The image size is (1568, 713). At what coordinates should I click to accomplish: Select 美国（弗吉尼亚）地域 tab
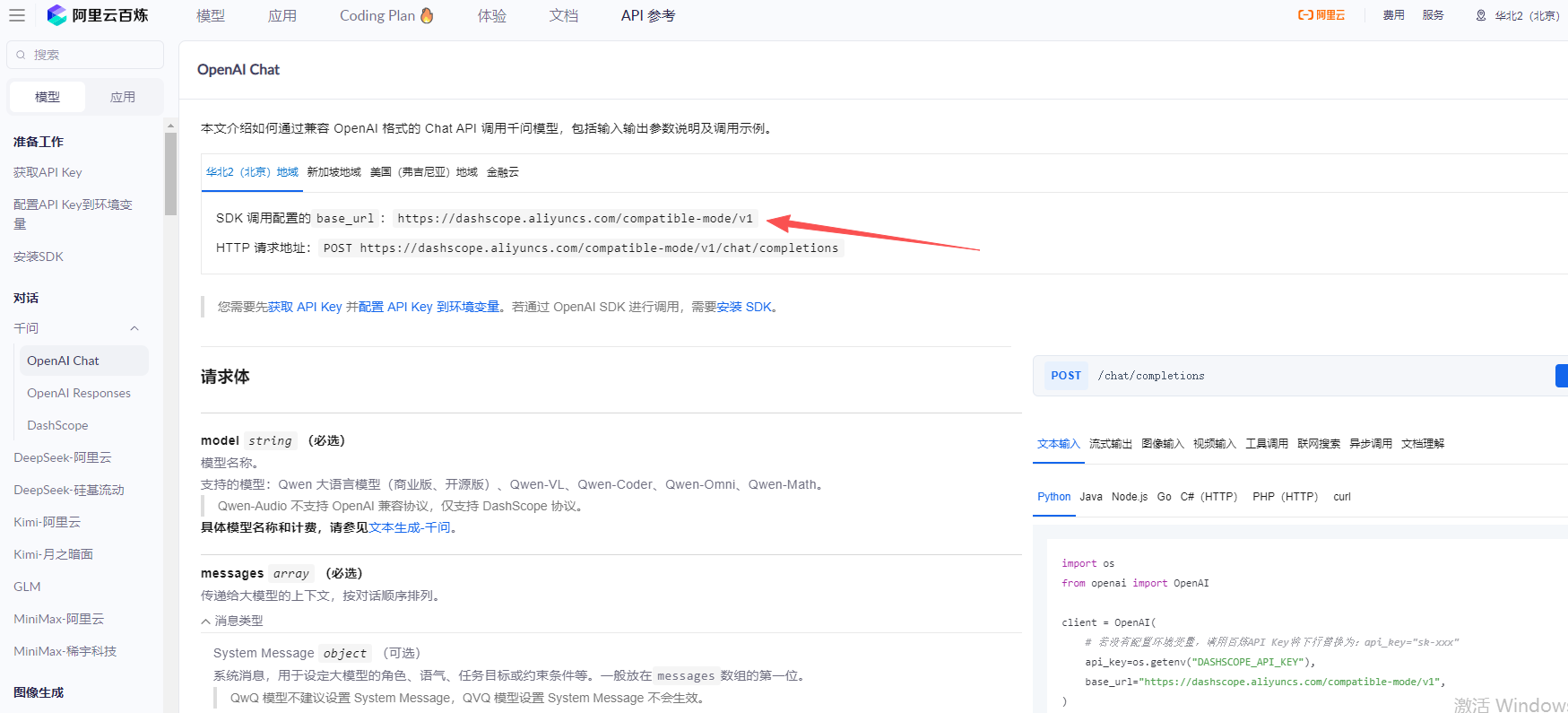point(424,172)
